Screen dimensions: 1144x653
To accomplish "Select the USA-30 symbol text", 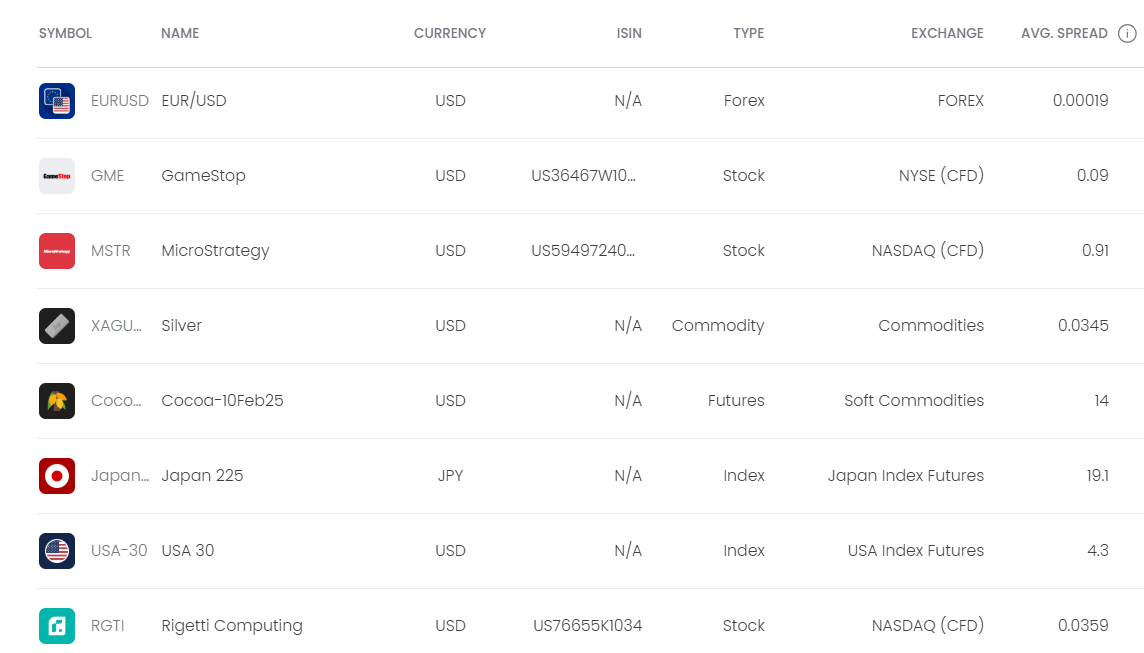I will [x=119, y=551].
